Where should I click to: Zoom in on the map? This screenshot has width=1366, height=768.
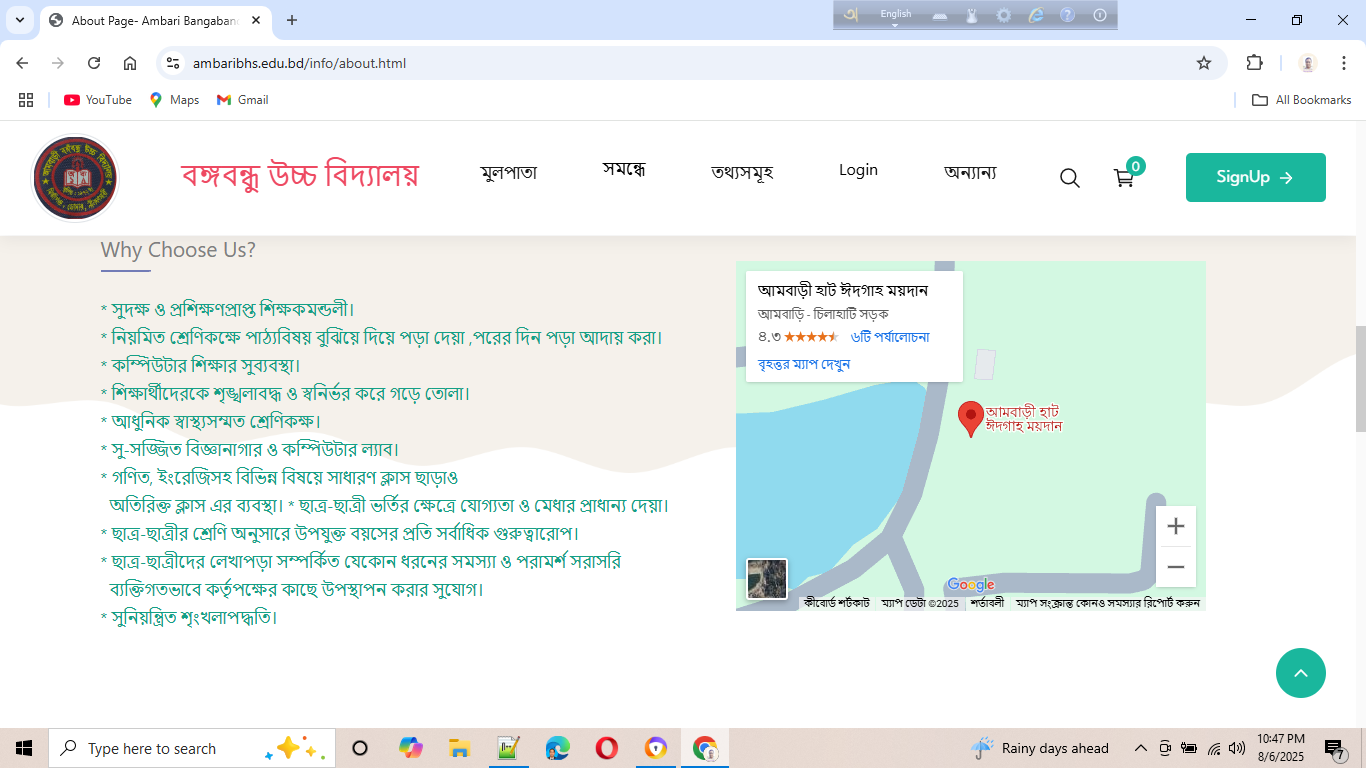pyautogui.click(x=1175, y=526)
